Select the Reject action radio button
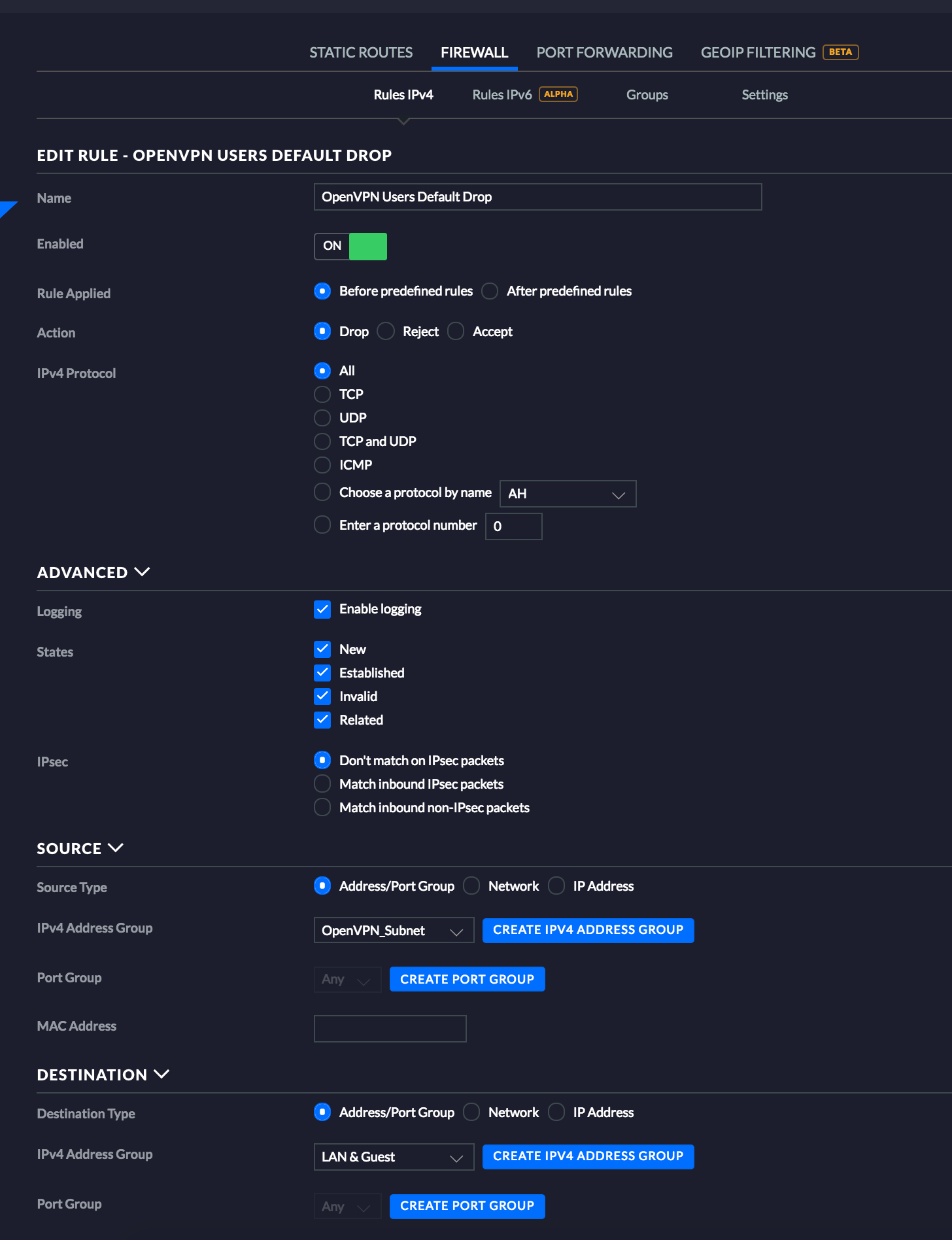Image resolution: width=952 pixels, height=1240 pixels. pos(386,332)
